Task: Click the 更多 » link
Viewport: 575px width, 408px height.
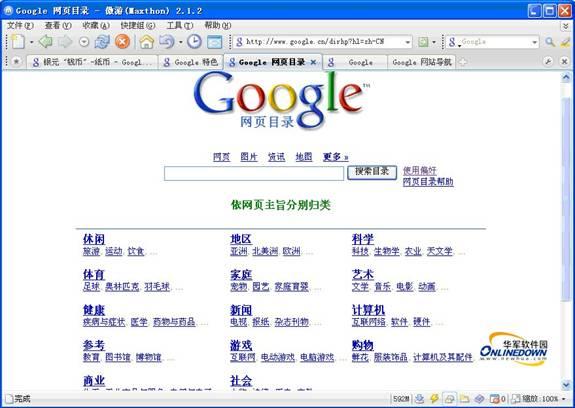Action: click(335, 157)
